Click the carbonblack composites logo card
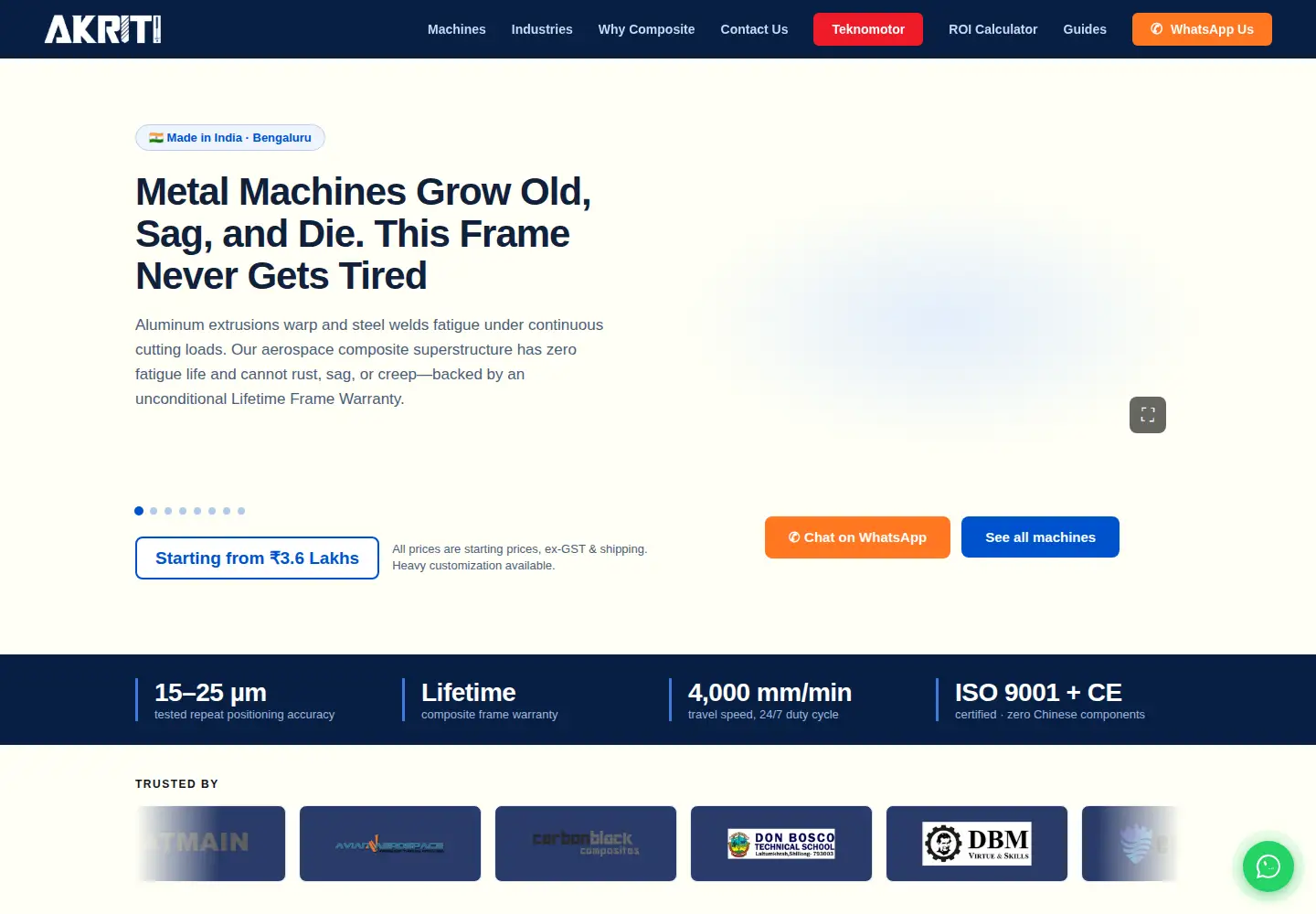Image resolution: width=1316 pixels, height=914 pixels. (x=586, y=844)
